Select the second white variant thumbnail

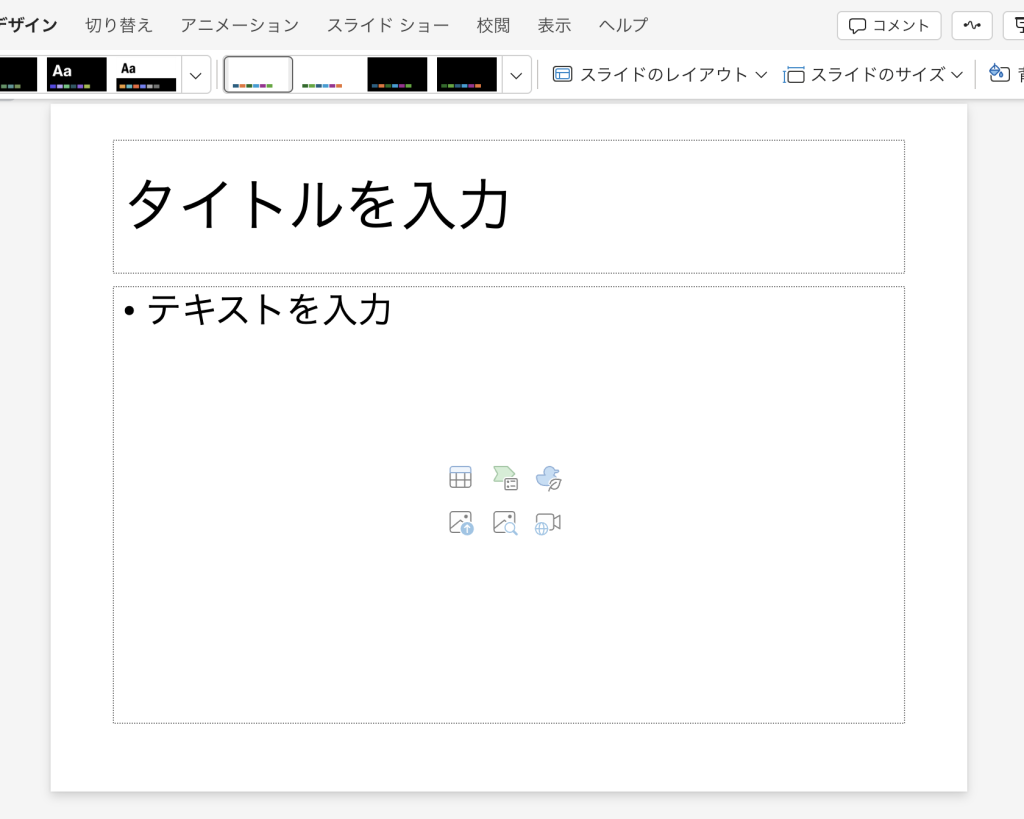(327, 74)
